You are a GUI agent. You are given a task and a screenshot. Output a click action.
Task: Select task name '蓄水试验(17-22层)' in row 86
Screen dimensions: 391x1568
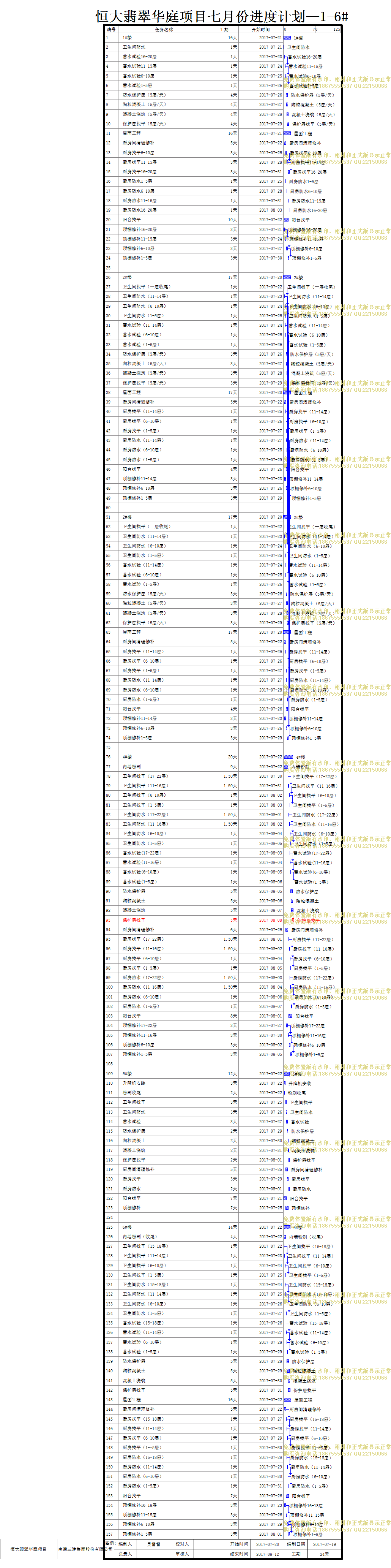(x=142, y=853)
